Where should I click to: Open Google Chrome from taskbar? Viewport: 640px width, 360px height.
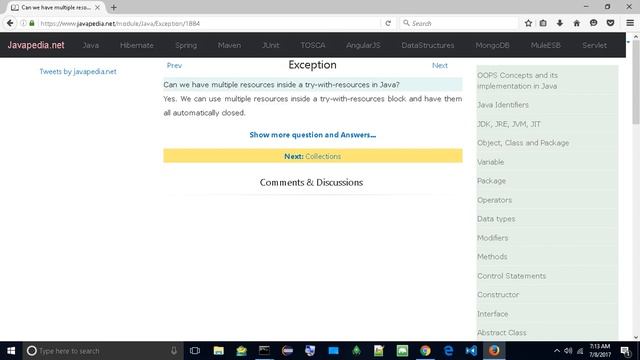pos(425,351)
